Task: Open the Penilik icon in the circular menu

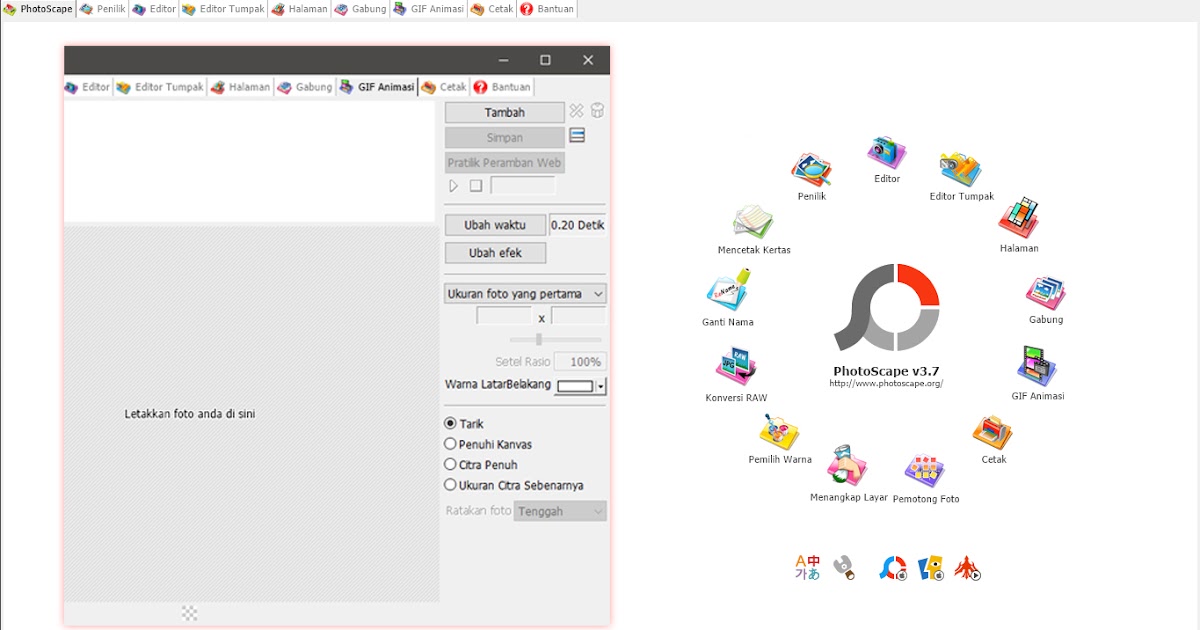Action: click(812, 171)
